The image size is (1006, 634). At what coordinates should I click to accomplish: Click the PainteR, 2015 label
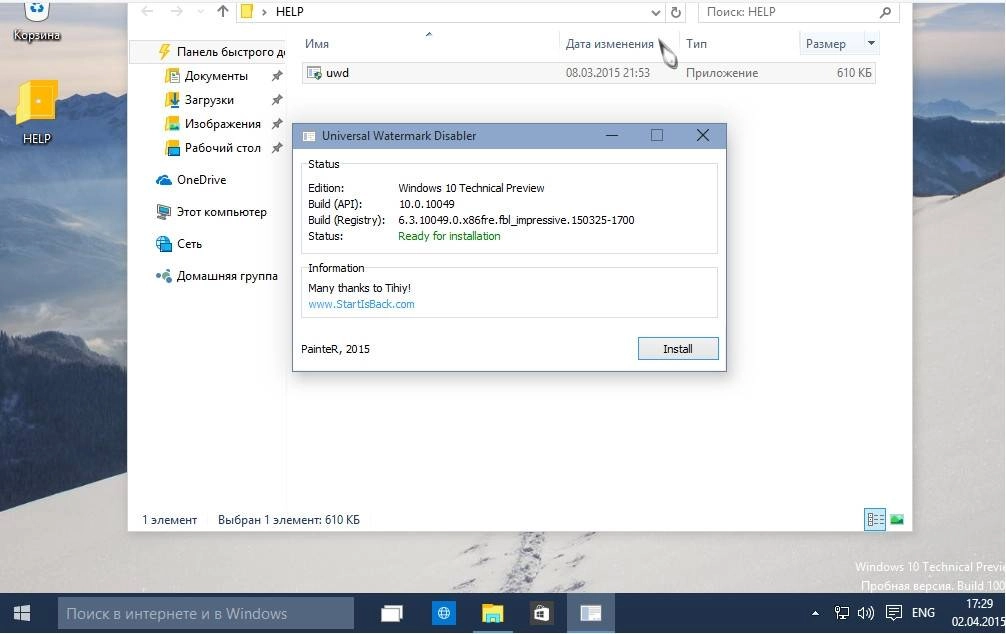click(335, 349)
